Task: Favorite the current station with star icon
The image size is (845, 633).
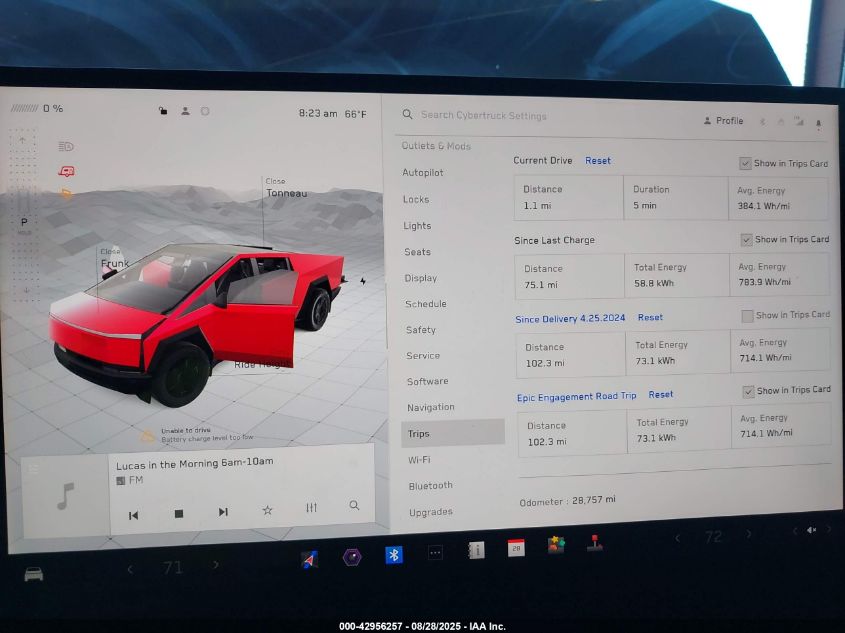Action: click(267, 510)
